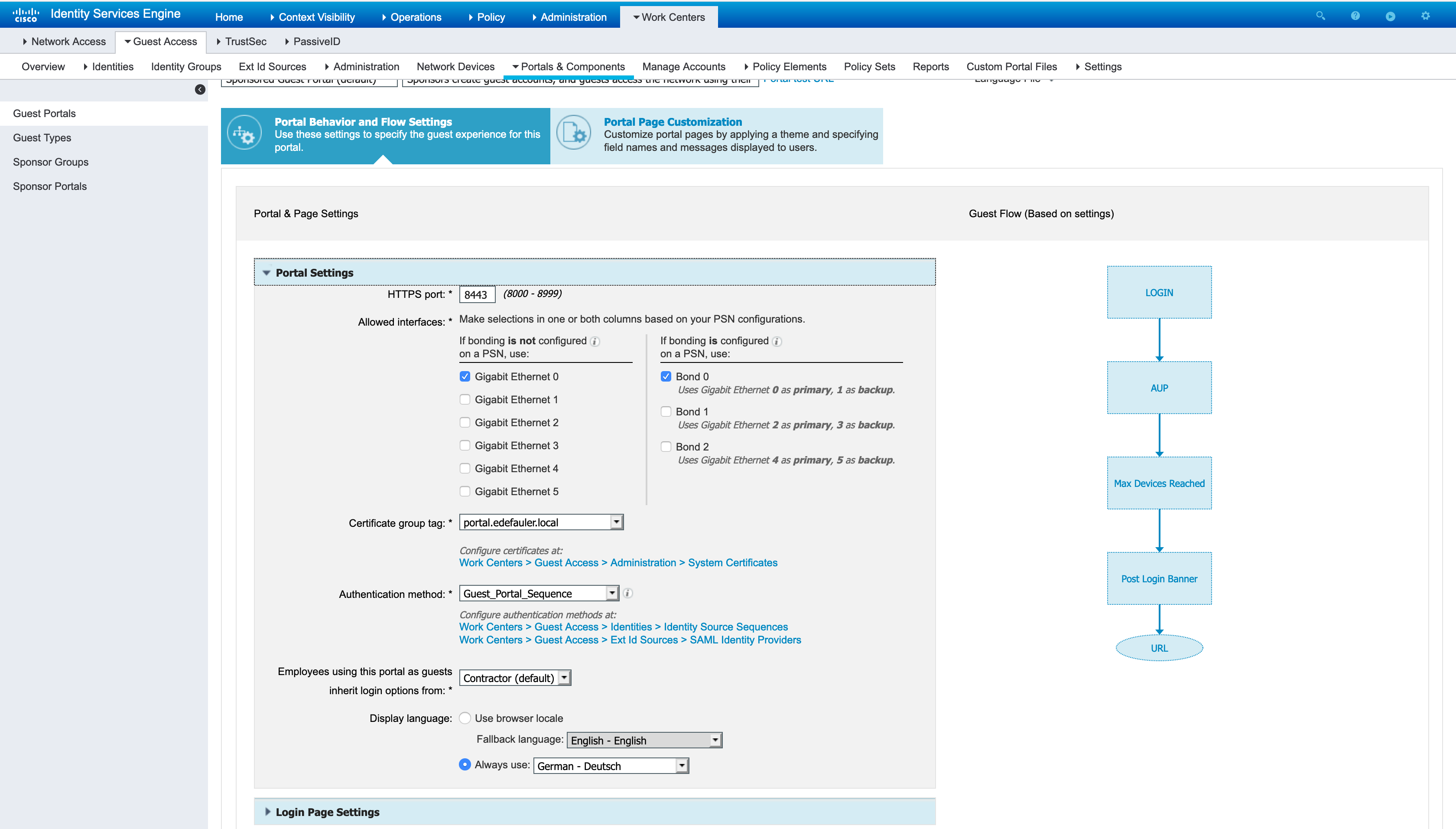Check the Bond 2 checkbox
The image size is (1456, 829).
click(666, 447)
